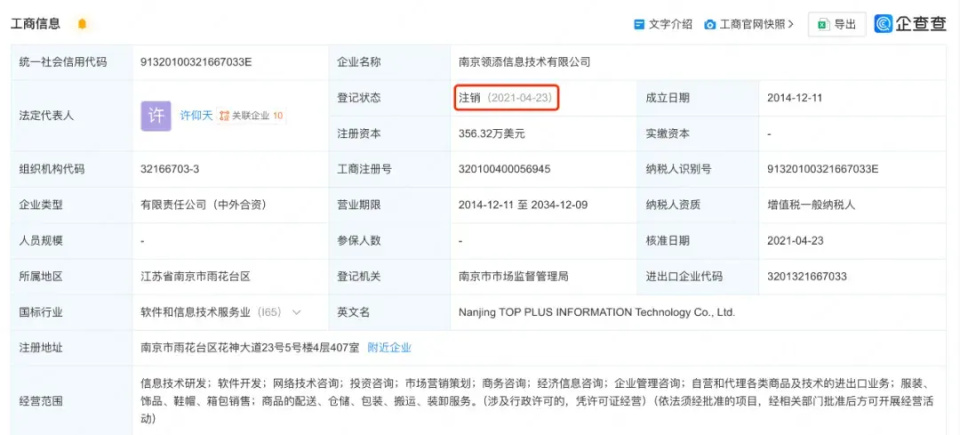The width and height of the screenshot is (960, 435).
Task: View 关联企业 10 related companies
Action: click(251, 116)
